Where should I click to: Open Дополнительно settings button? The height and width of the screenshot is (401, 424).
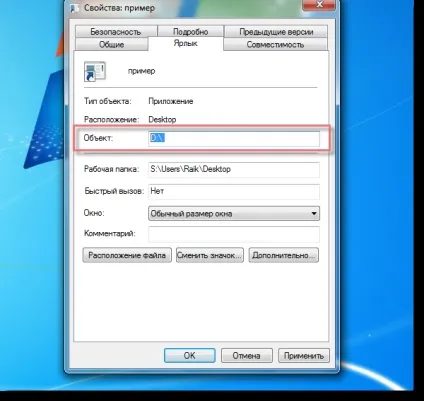(284, 255)
